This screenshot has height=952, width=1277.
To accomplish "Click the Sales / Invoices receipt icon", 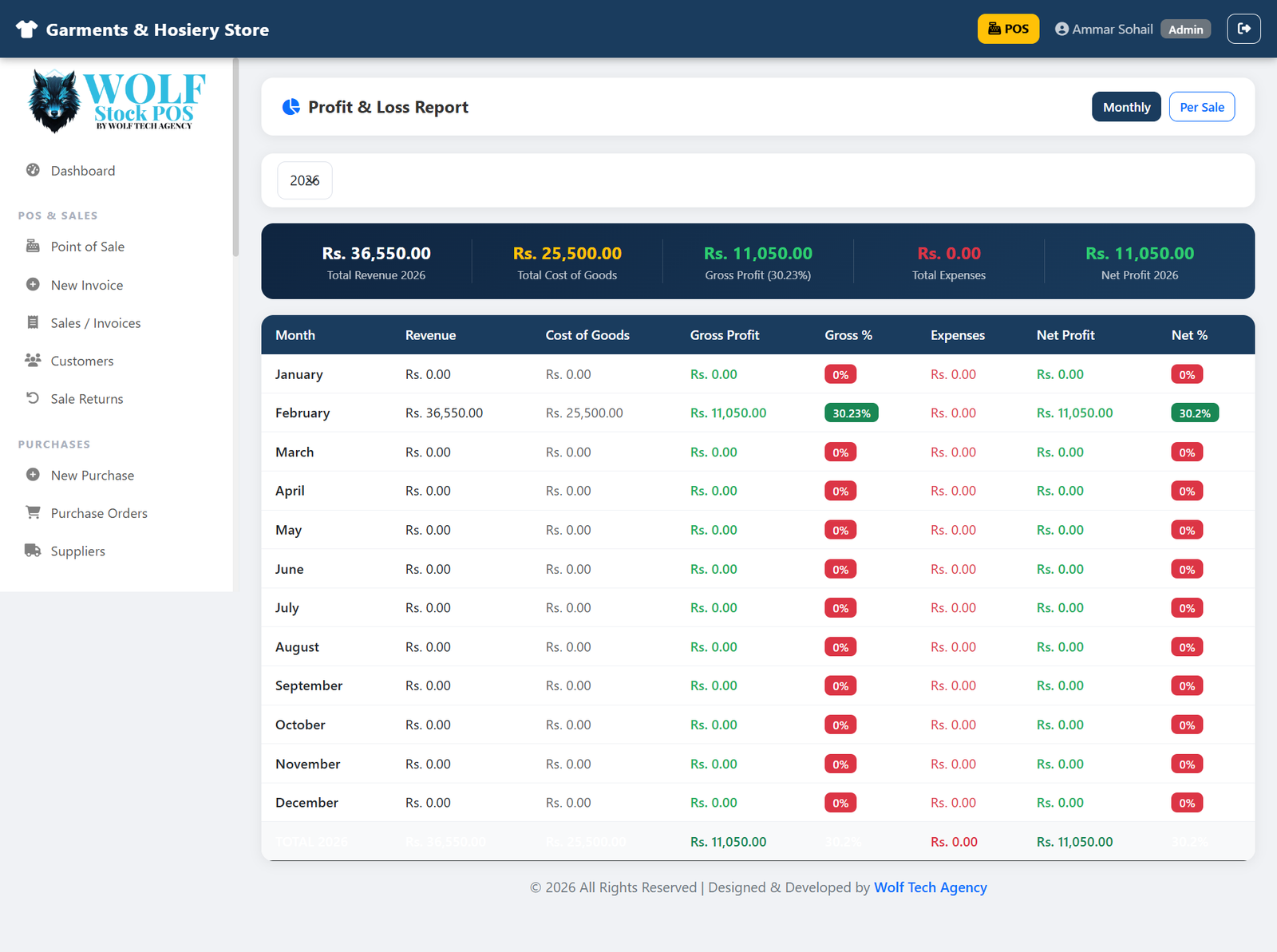I will point(33,322).
